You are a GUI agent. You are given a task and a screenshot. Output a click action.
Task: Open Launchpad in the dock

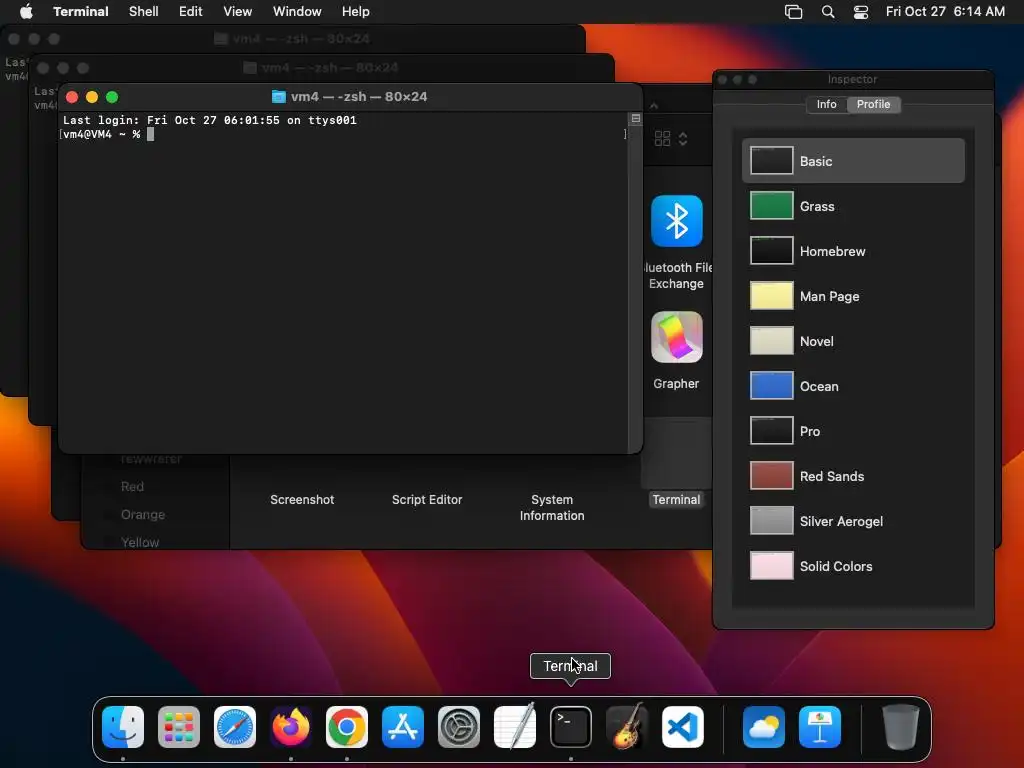point(179,727)
